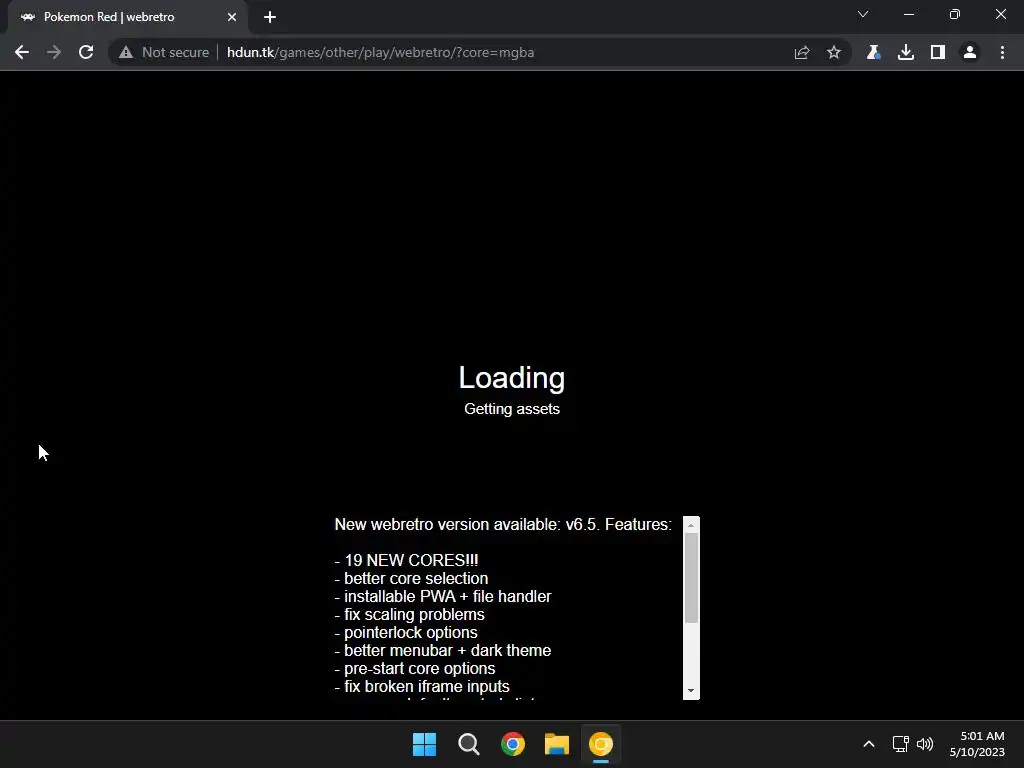The height and width of the screenshot is (768, 1024).
Task: Click 'installable PWA + file handler' line
Action: click(443, 596)
